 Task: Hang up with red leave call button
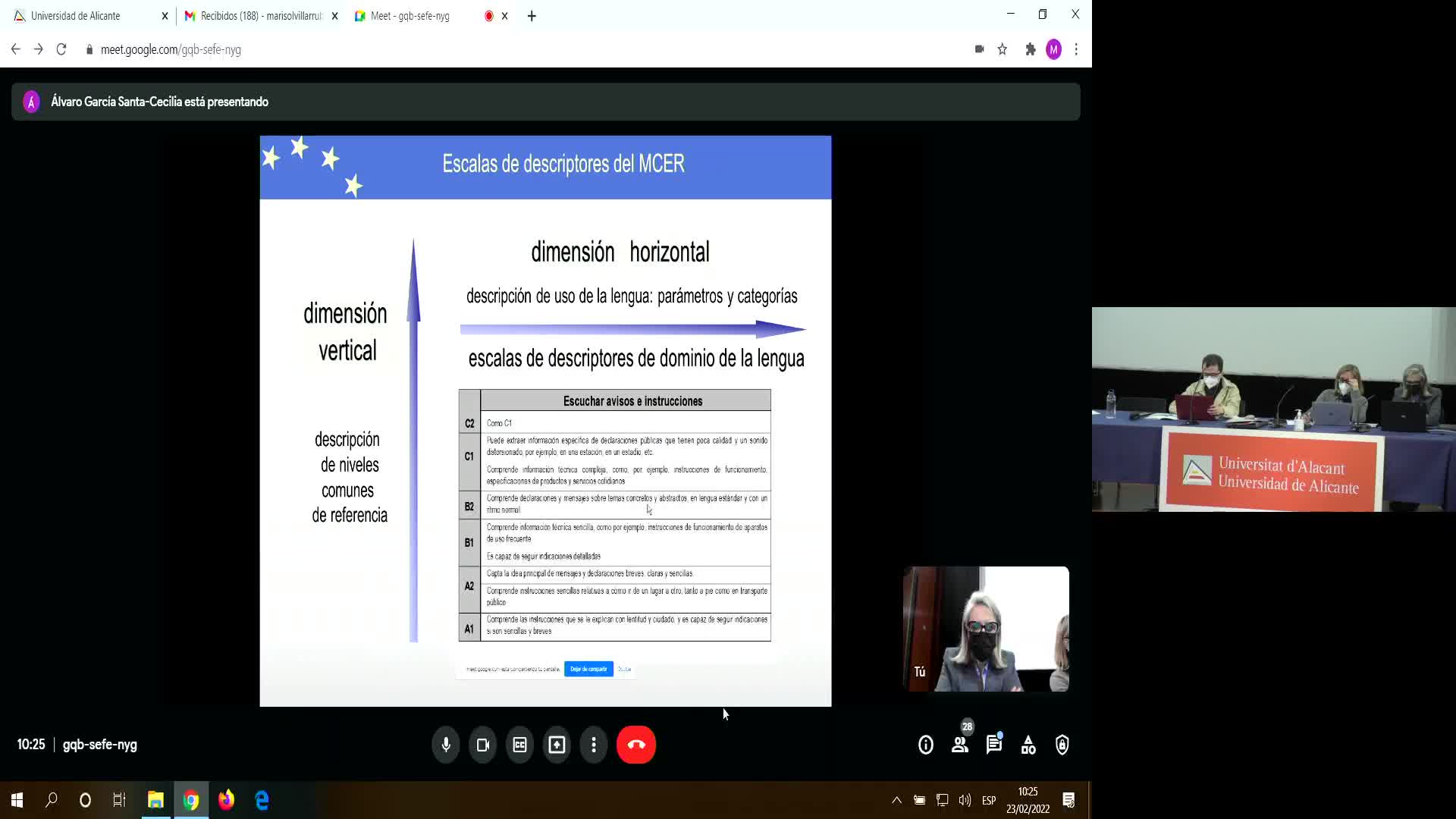[x=636, y=745]
